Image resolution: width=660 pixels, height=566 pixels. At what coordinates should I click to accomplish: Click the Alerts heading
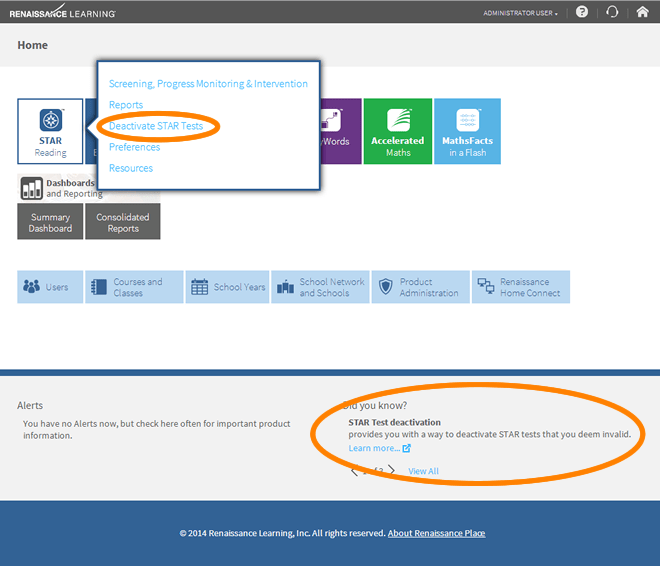(30, 405)
